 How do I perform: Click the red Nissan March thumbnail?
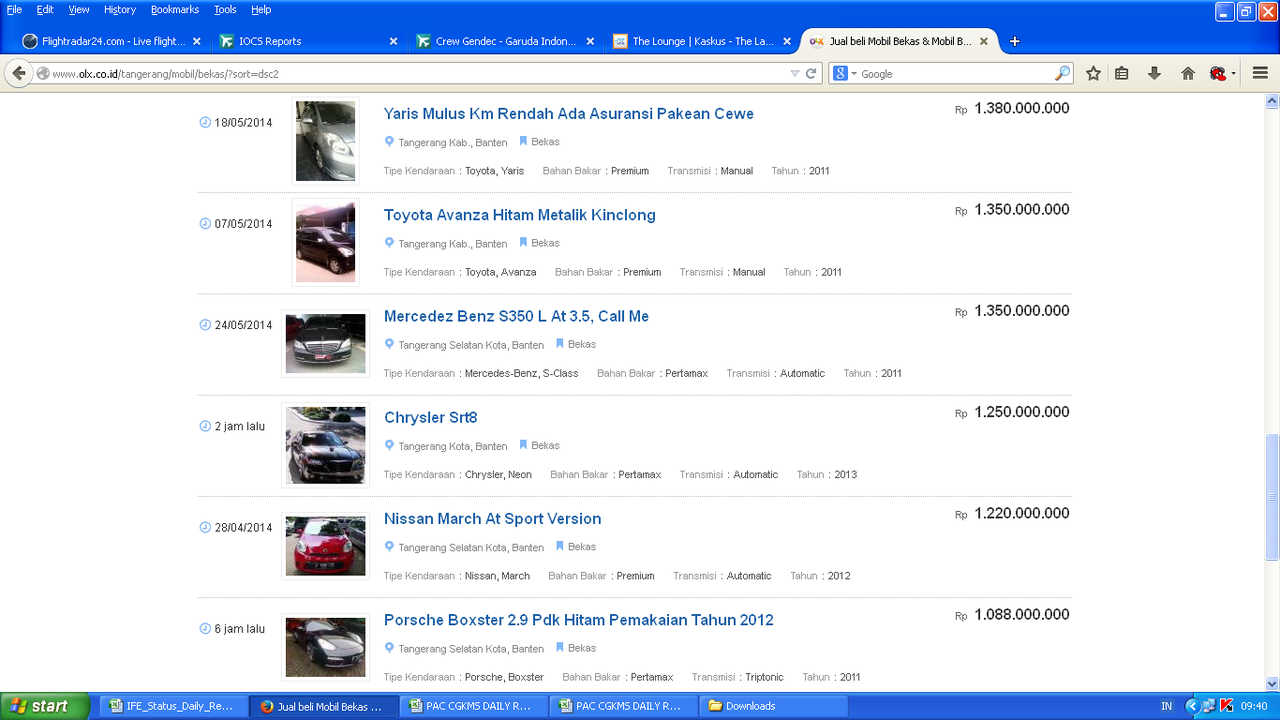point(325,546)
